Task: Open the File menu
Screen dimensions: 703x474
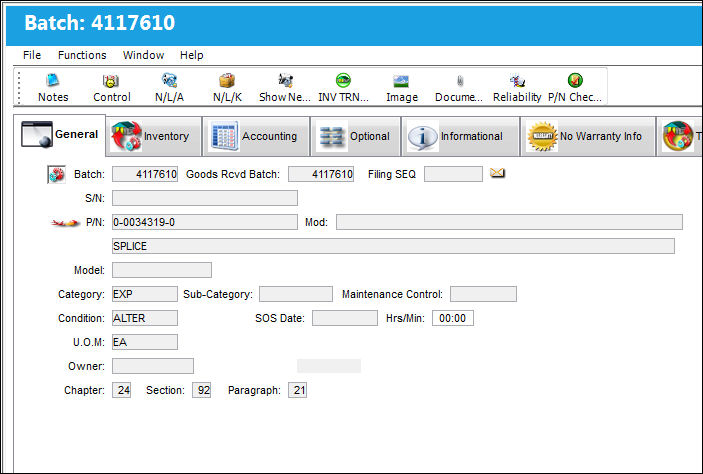Action: pos(32,55)
